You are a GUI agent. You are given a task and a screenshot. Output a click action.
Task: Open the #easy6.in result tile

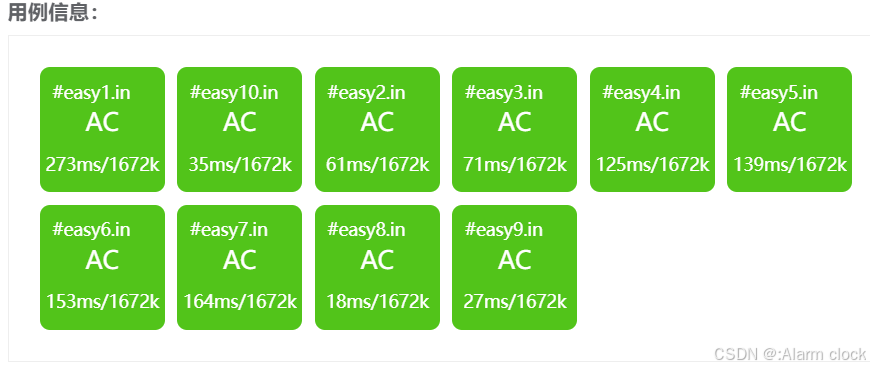[x=103, y=267]
